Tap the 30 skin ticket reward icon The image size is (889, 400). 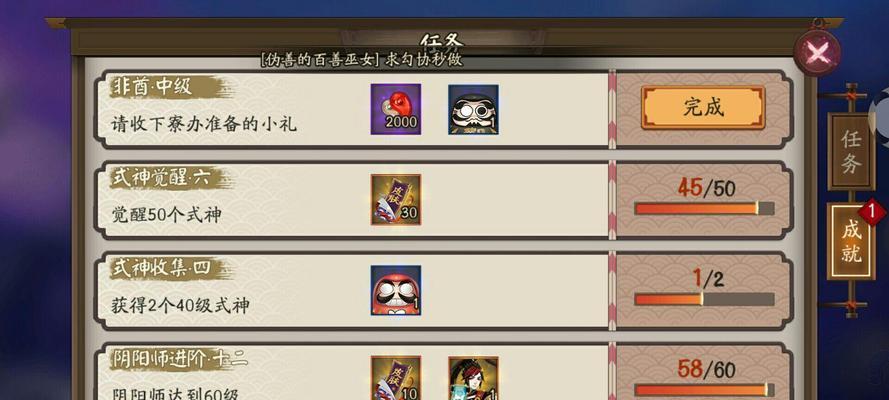396,199
